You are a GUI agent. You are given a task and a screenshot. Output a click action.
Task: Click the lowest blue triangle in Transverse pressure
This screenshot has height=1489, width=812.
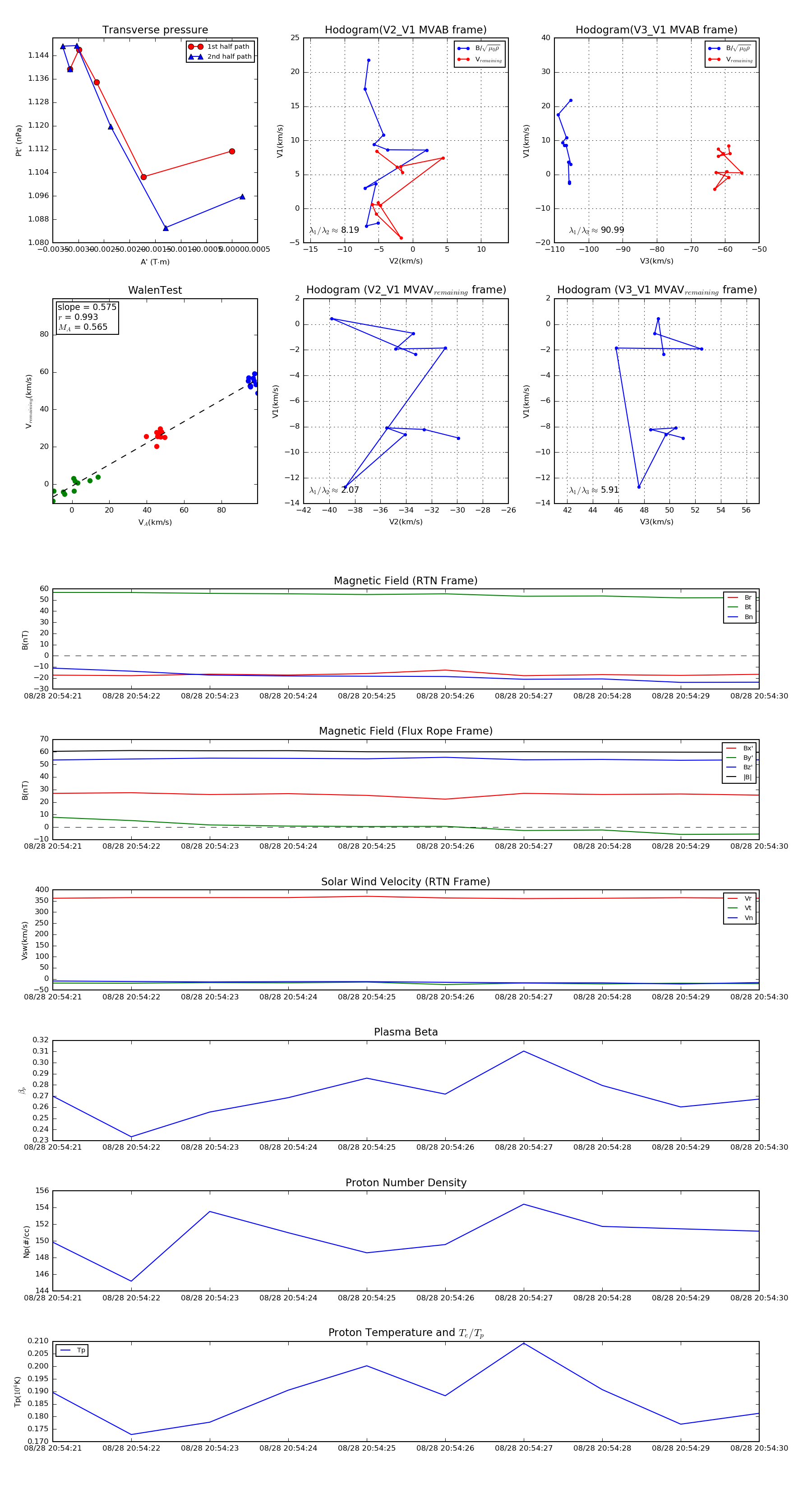tap(166, 228)
